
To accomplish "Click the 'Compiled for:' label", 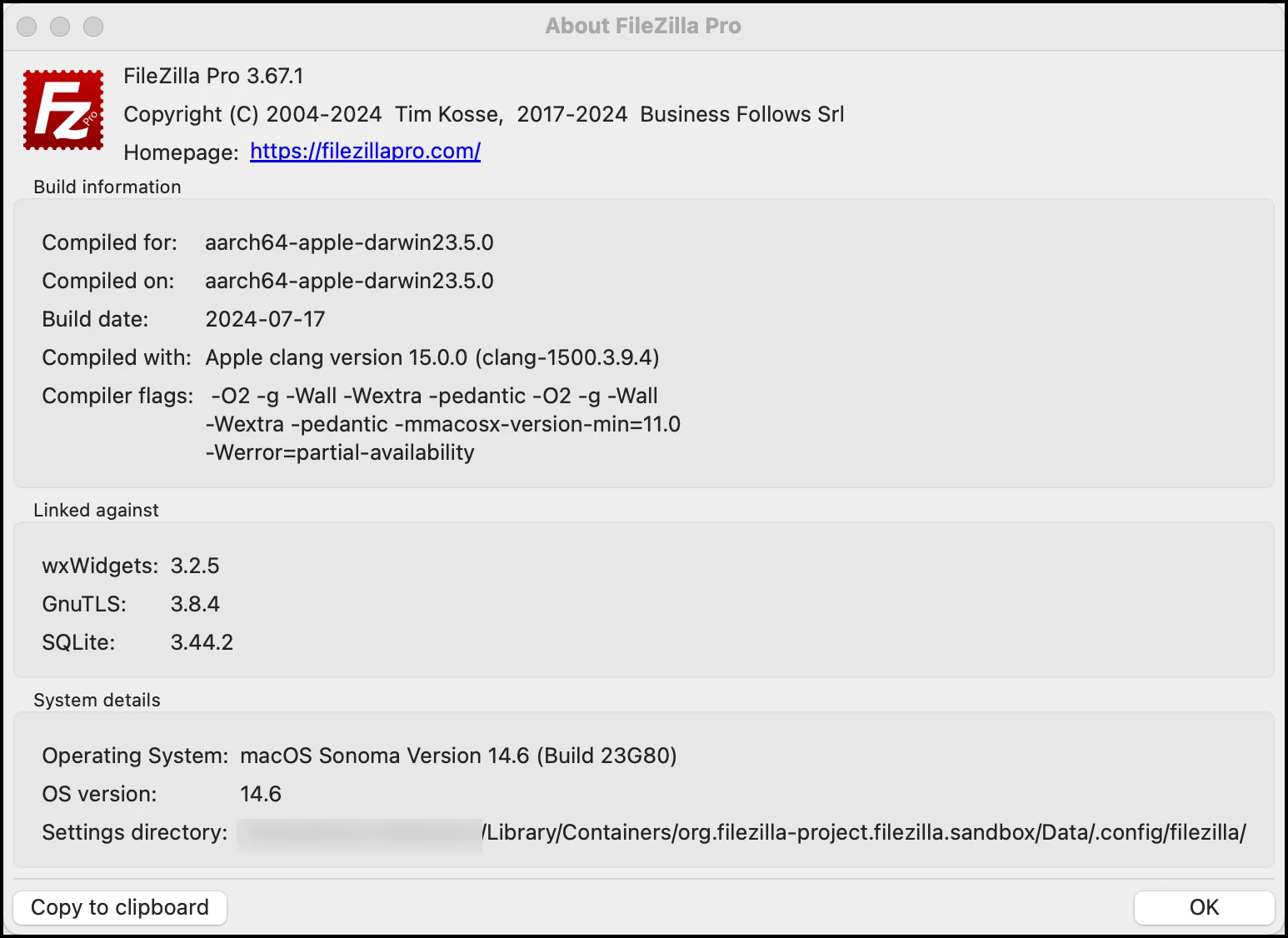I will click(109, 242).
